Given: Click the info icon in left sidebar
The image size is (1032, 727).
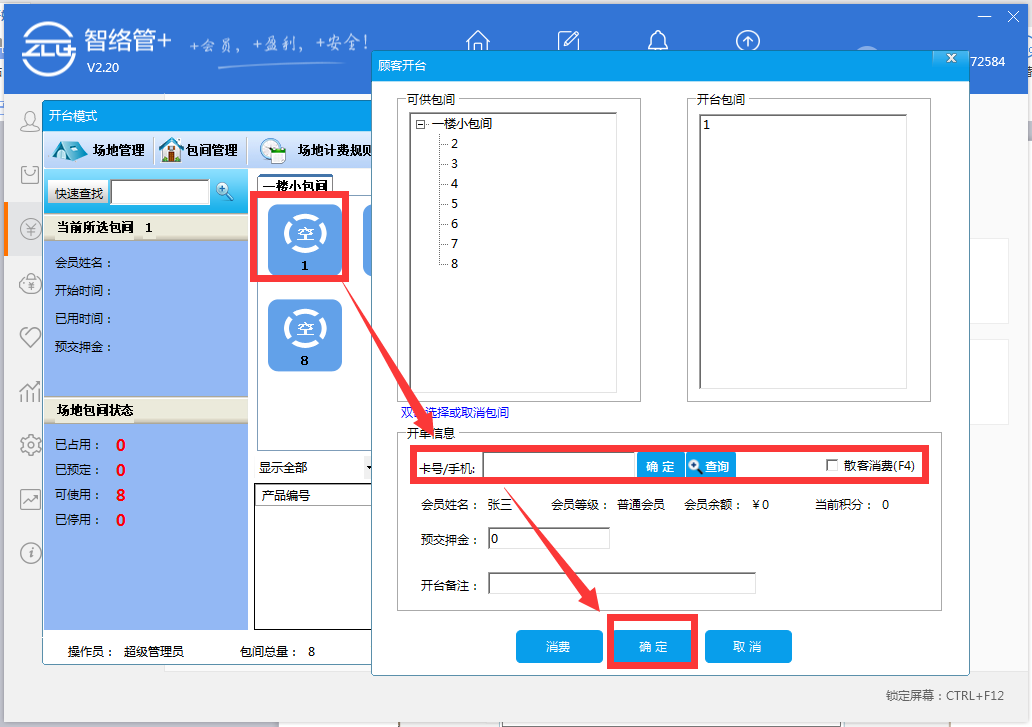Looking at the screenshot, I should click(31, 552).
